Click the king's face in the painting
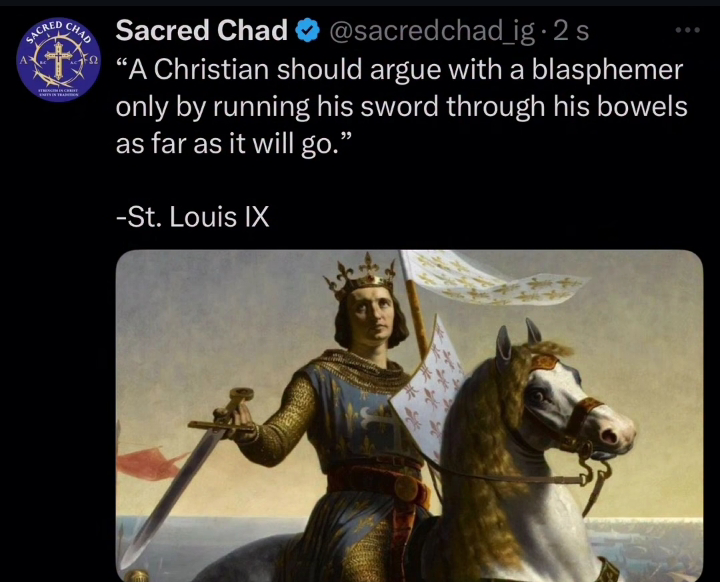The width and height of the screenshot is (720, 582). [x=371, y=316]
